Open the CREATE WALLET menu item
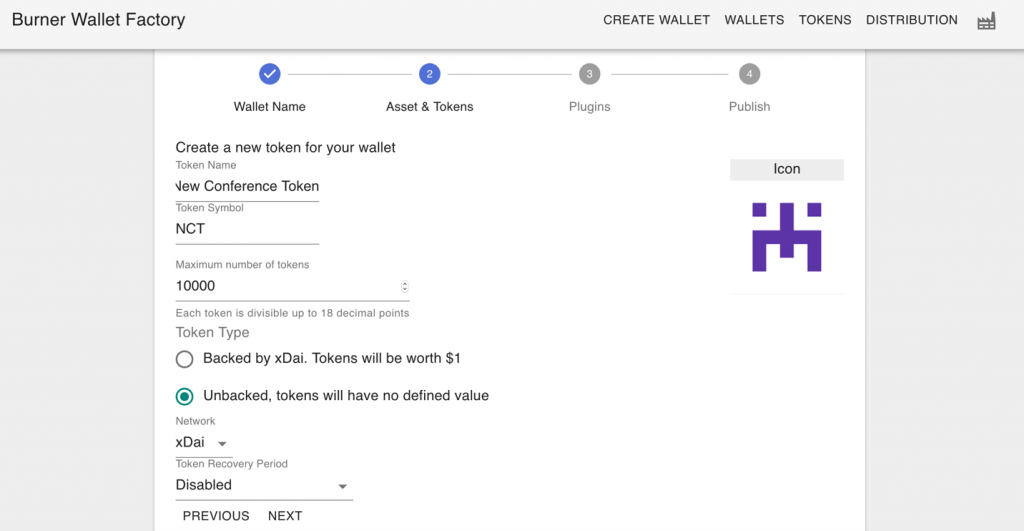Screen dimensions: 1024x531 click(656, 20)
